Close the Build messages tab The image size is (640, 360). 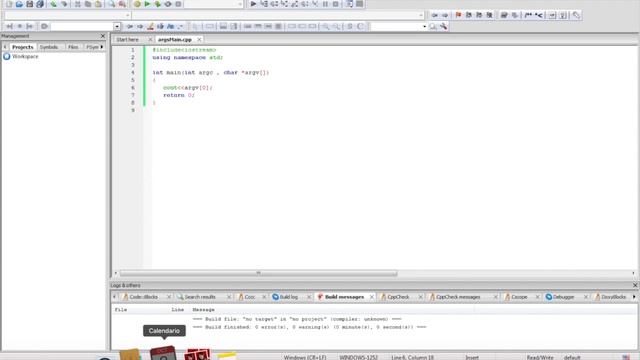pos(372,297)
